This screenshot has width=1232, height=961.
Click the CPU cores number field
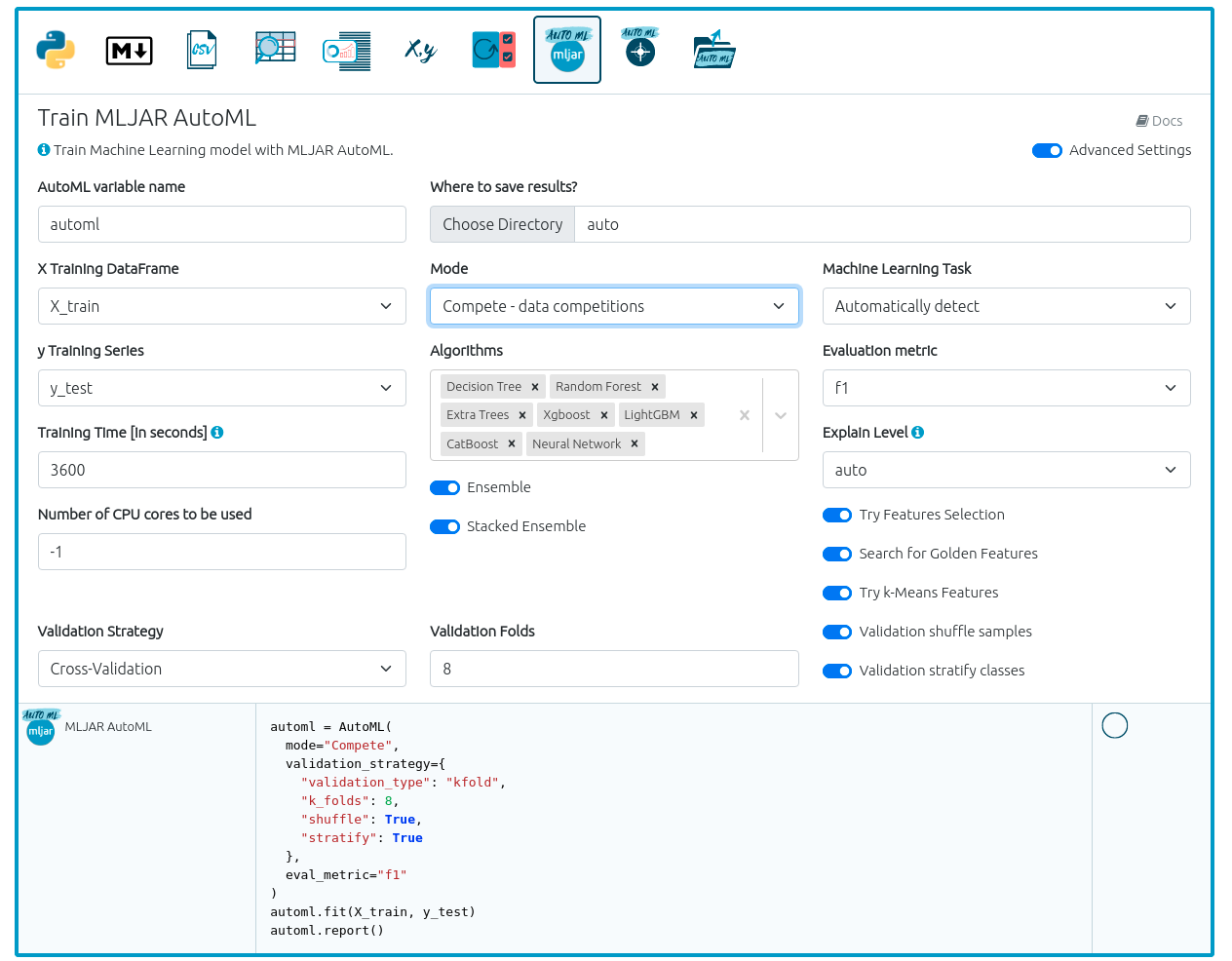222,552
